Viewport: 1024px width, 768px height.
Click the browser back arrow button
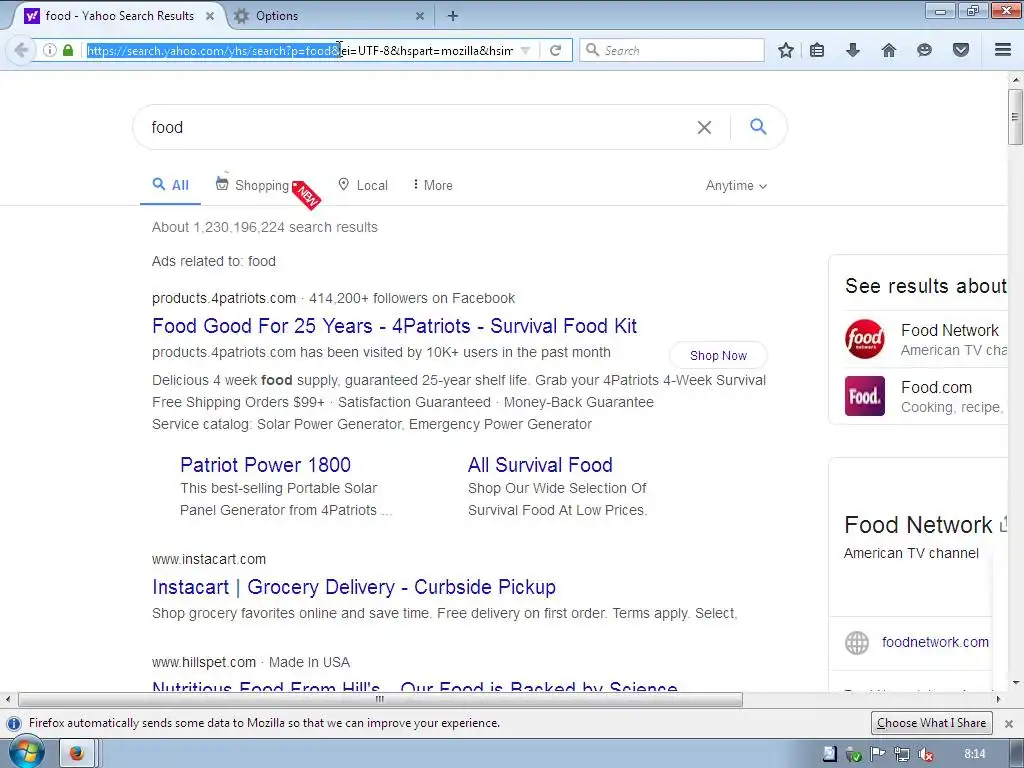[x=20, y=50]
